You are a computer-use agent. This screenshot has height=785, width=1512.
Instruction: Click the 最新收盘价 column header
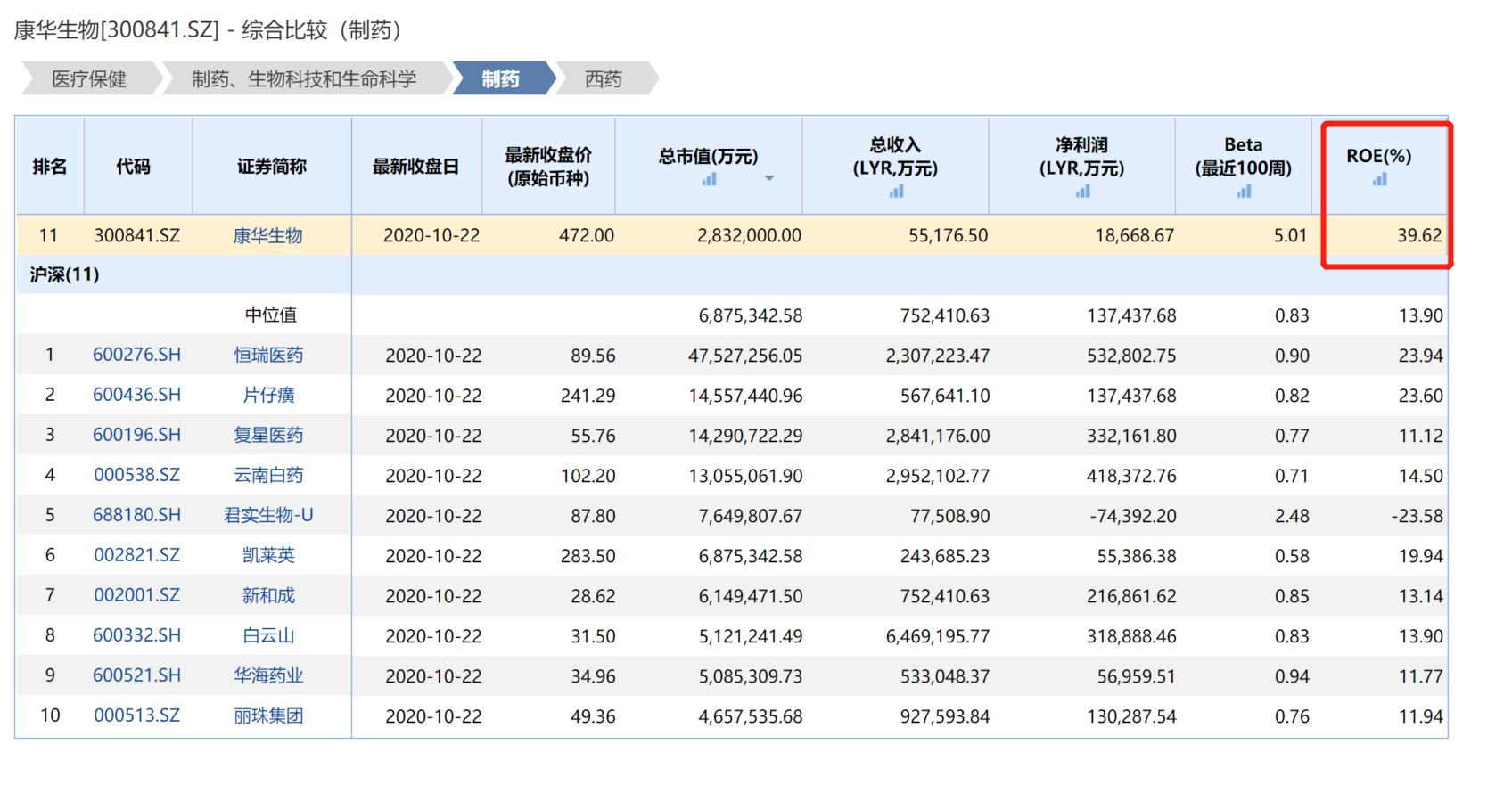click(x=548, y=166)
